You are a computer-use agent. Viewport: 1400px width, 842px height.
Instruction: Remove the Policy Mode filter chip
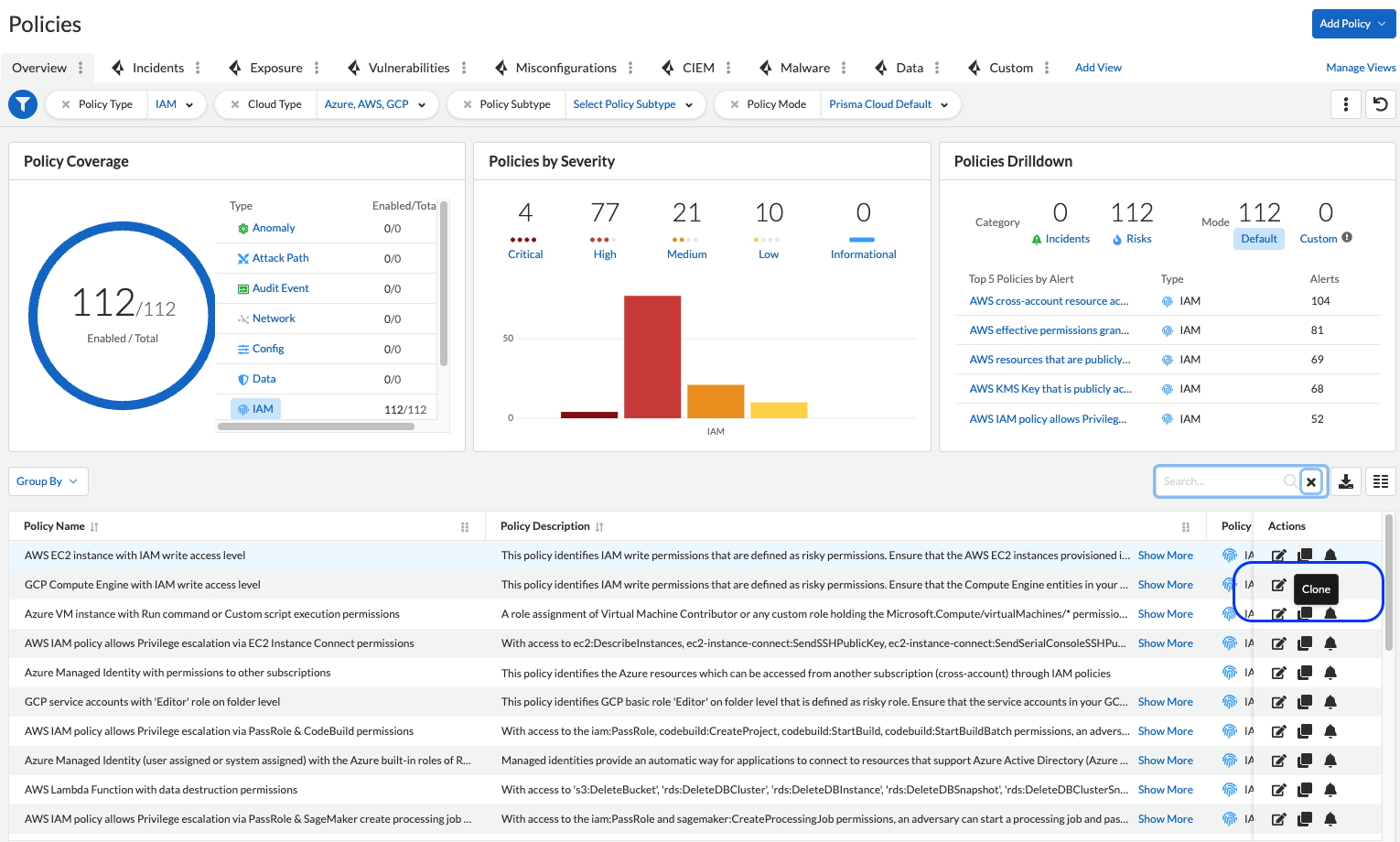point(734,104)
